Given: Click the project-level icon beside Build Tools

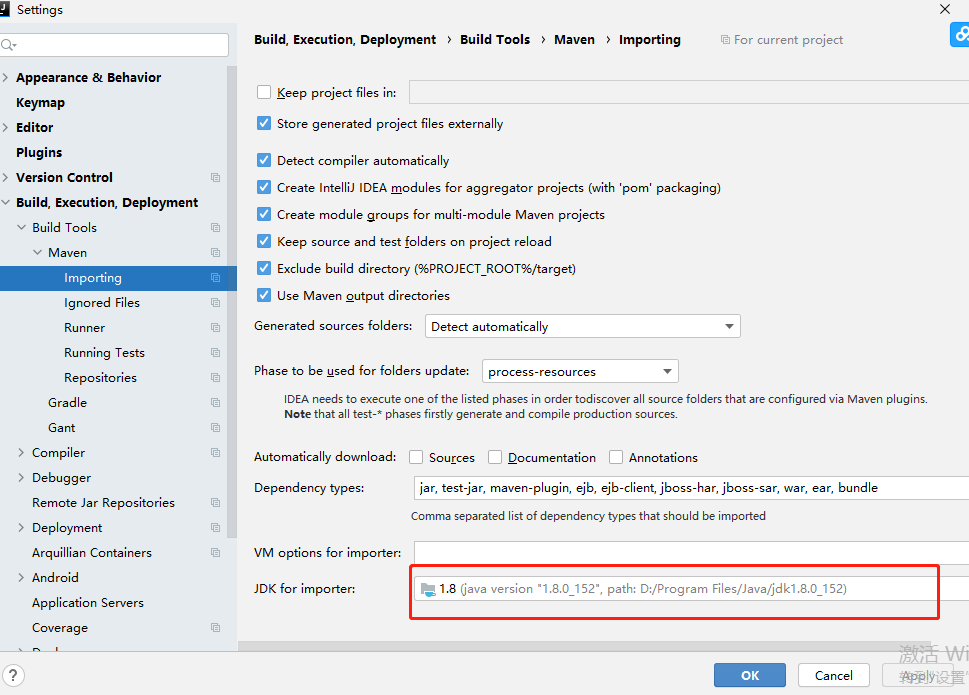Looking at the screenshot, I should 215,227.
